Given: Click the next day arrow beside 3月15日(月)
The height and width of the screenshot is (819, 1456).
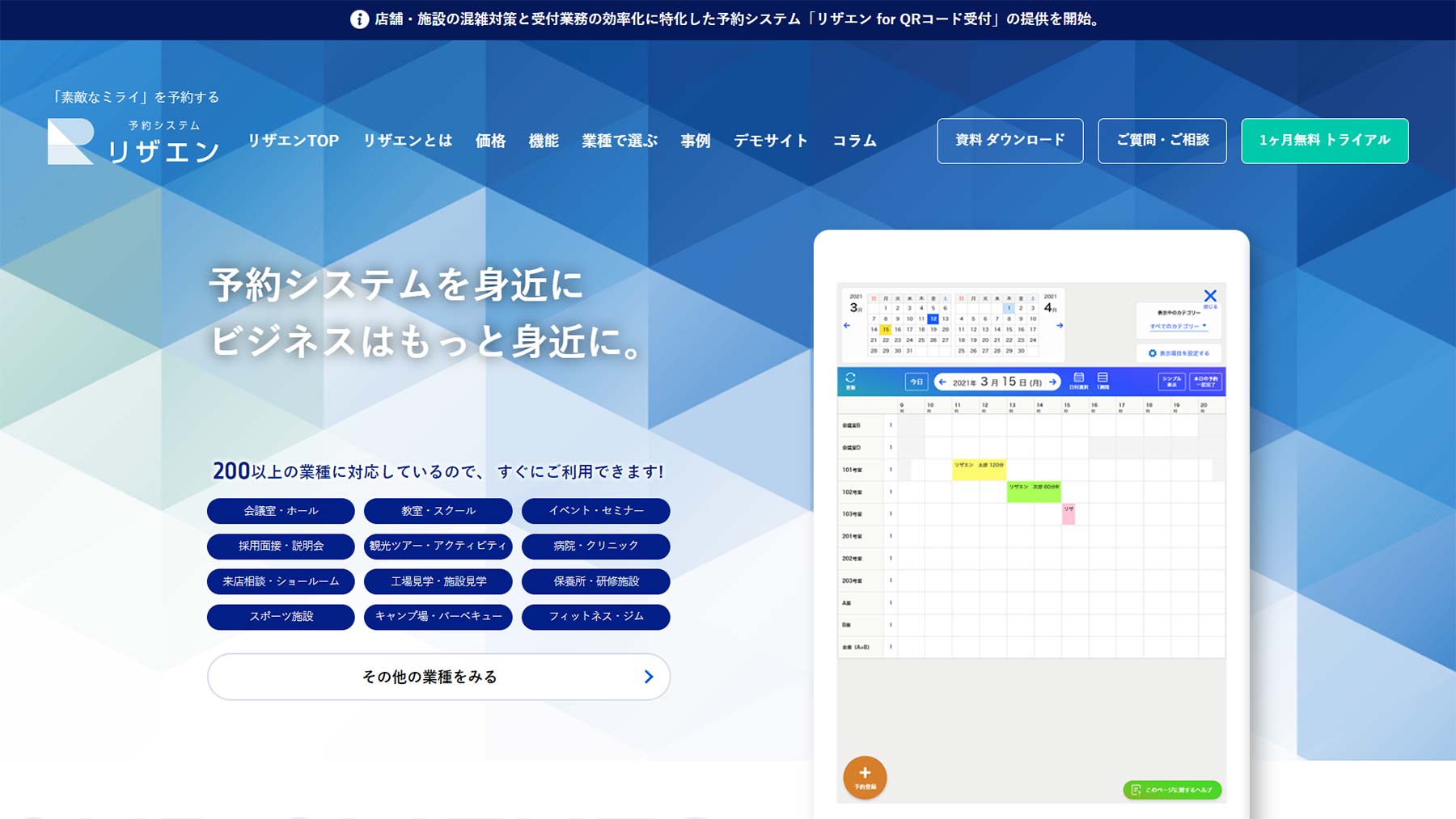Looking at the screenshot, I should click(x=1052, y=382).
